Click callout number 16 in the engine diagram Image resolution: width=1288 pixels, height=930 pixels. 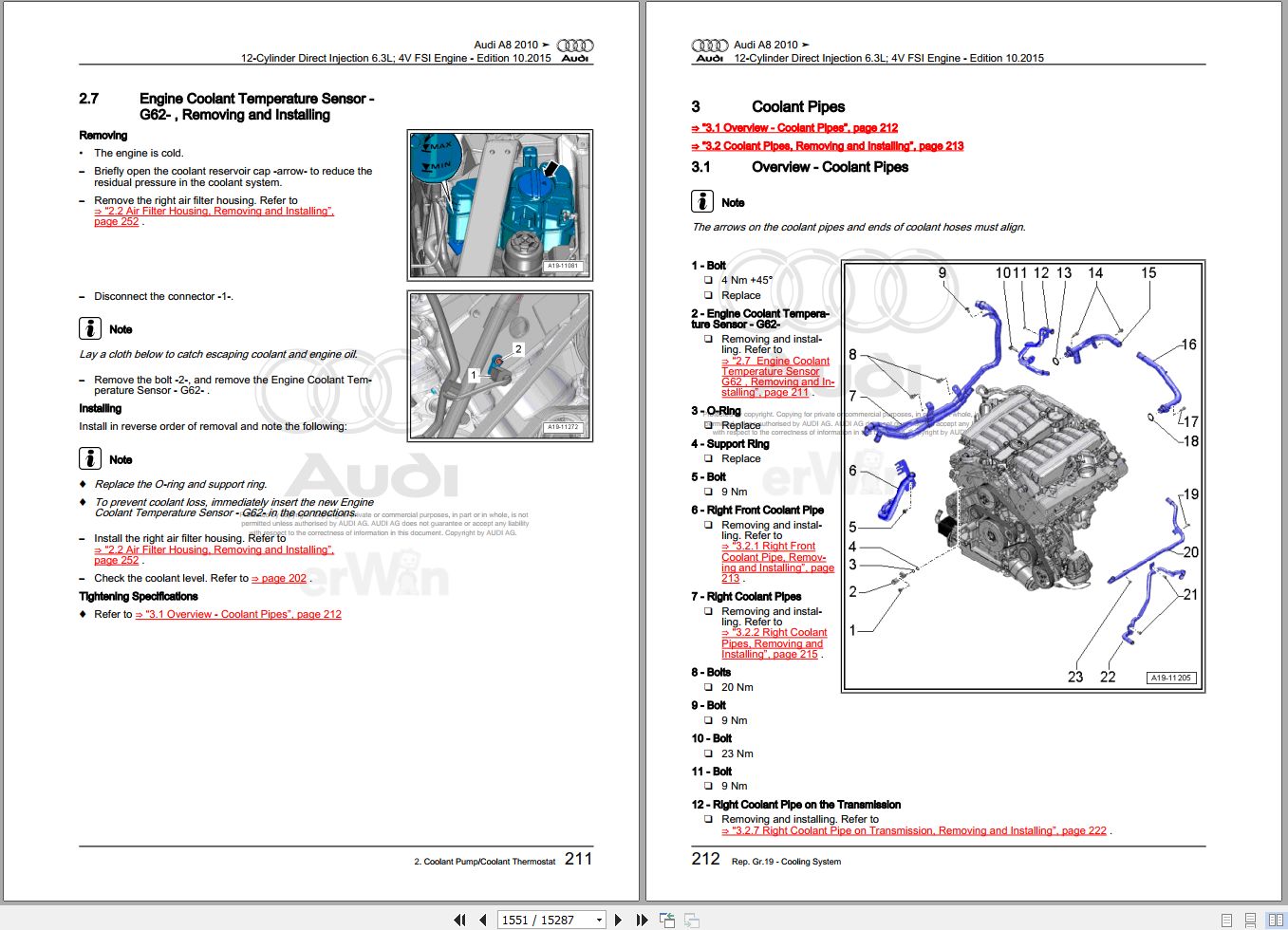tap(1188, 344)
